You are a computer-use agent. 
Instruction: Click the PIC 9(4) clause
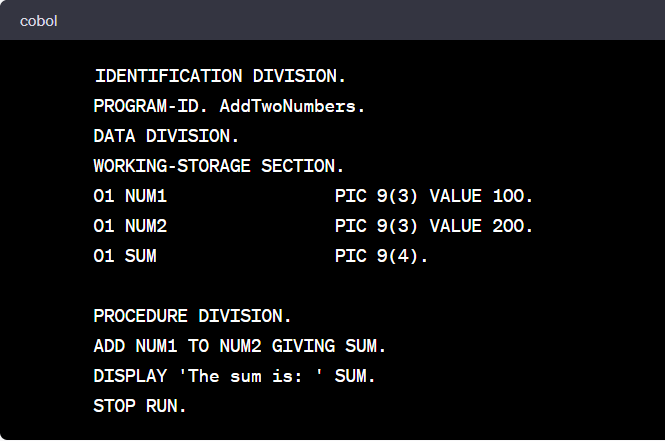pos(381,256)
